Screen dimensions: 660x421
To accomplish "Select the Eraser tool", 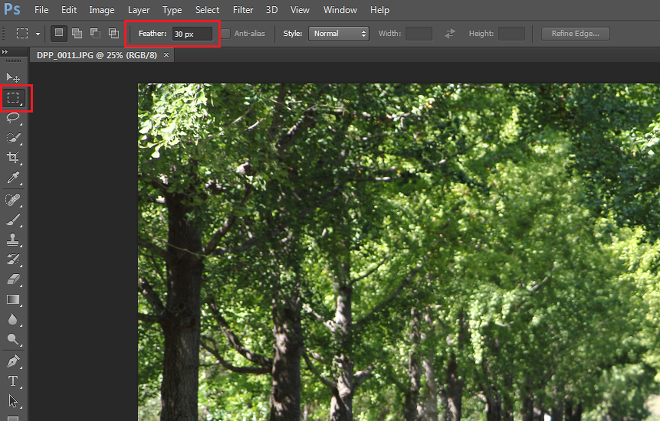I will click(13, 280).
